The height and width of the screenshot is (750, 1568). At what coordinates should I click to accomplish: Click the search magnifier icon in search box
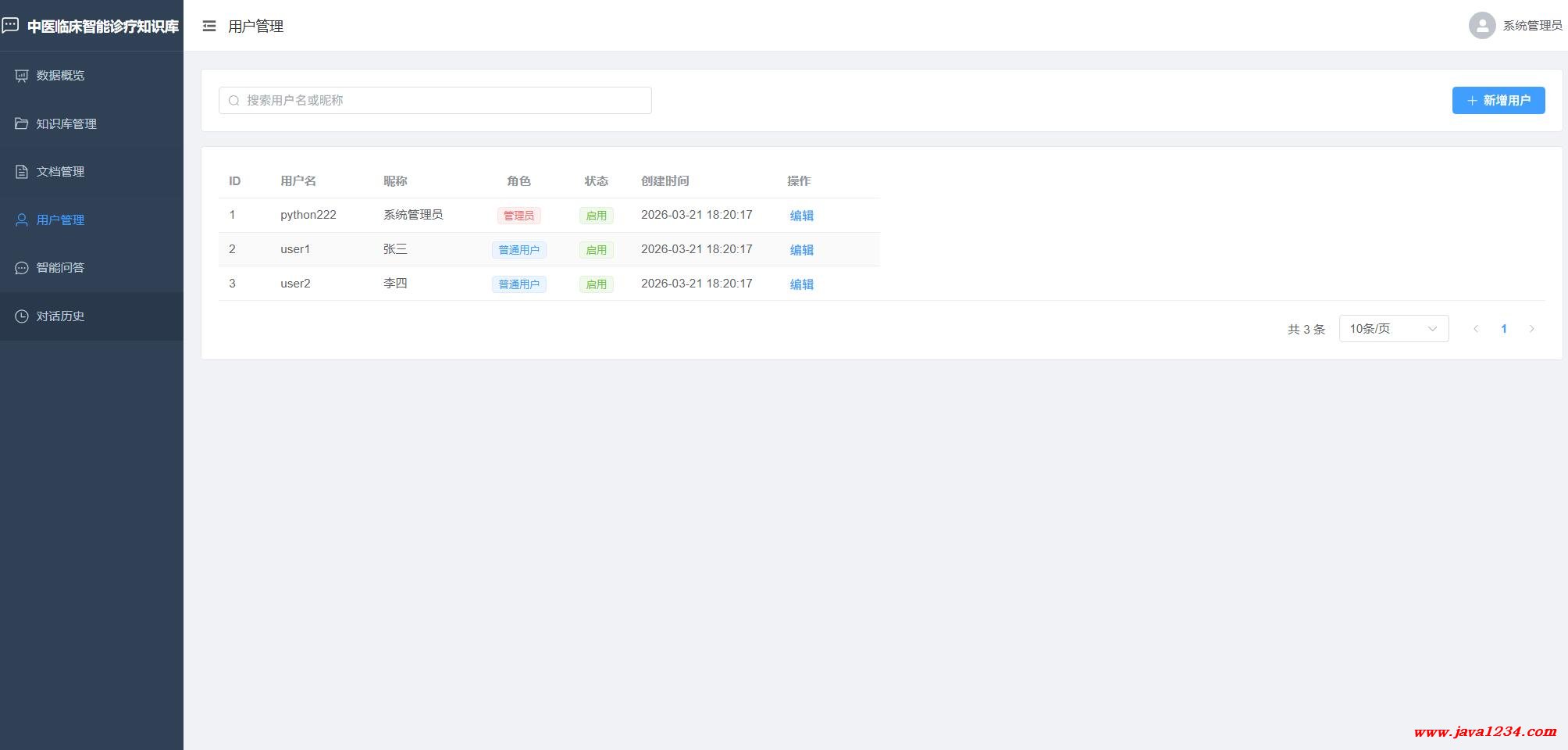[233, 101]
